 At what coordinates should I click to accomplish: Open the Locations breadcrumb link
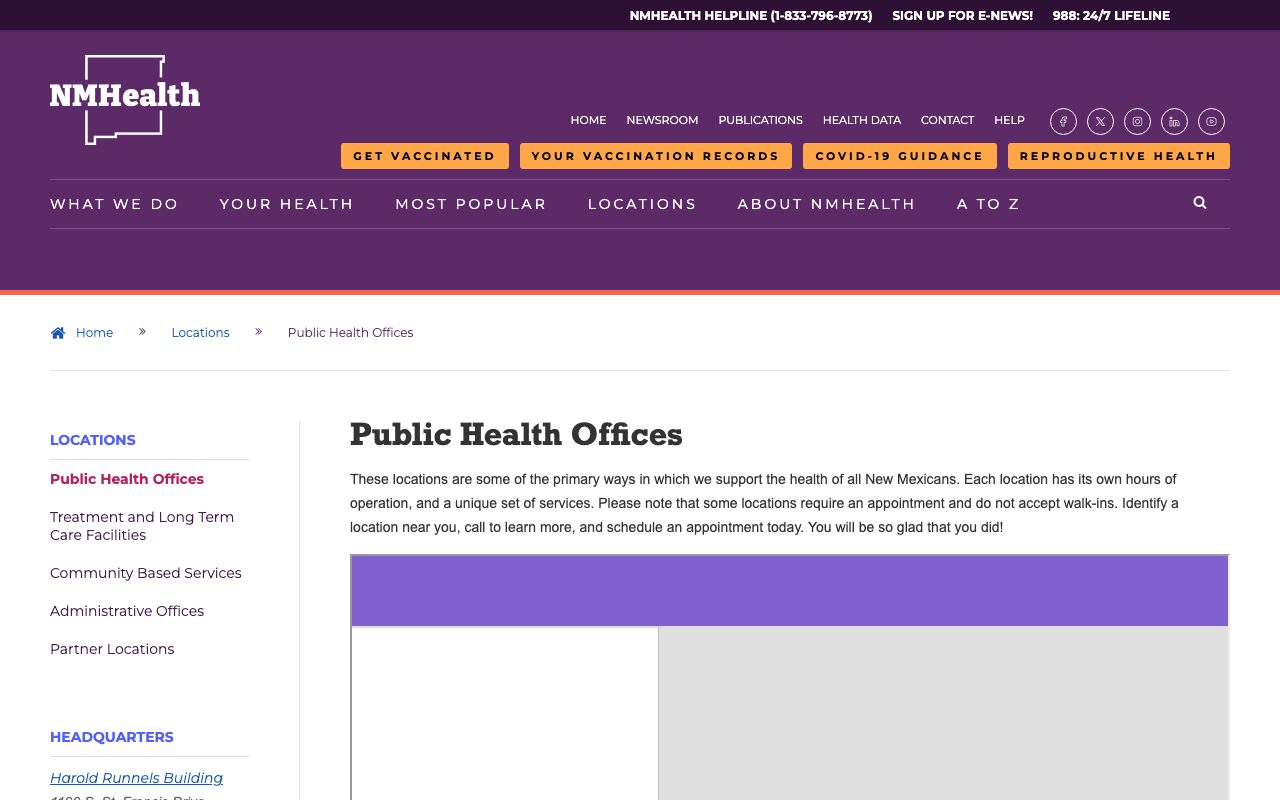tap(200, 332)
